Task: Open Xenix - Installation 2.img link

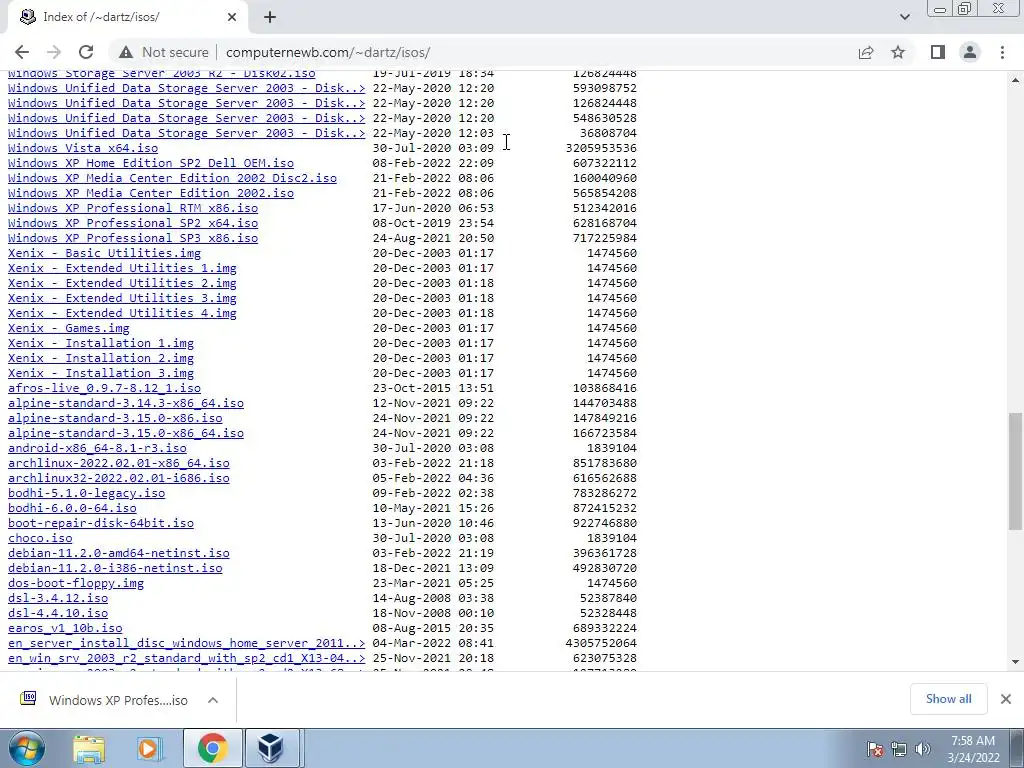Action: [x=101, y=359]
